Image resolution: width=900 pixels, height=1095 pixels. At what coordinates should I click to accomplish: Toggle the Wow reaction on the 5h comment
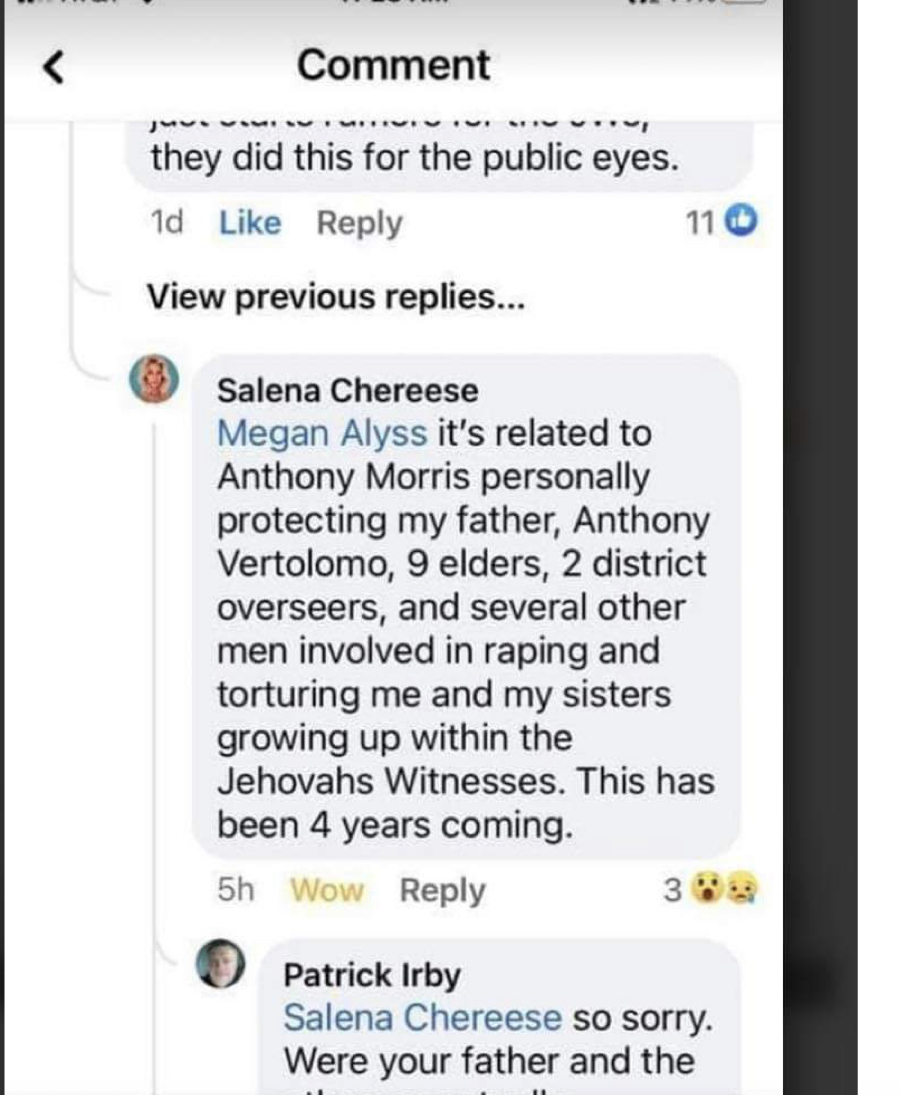coord(327,889)
